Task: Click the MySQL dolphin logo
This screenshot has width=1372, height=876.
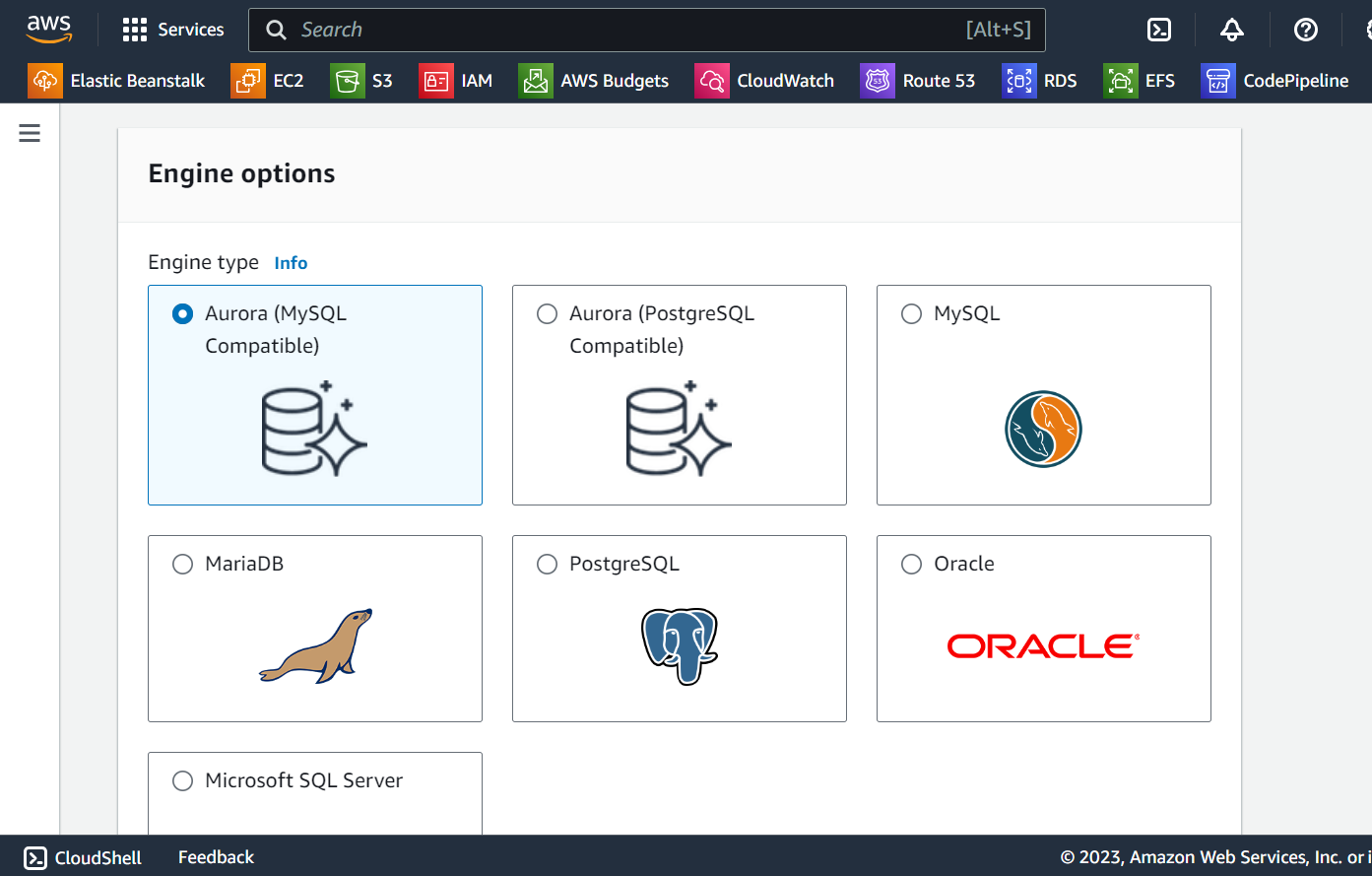Action: [1044, 429]
